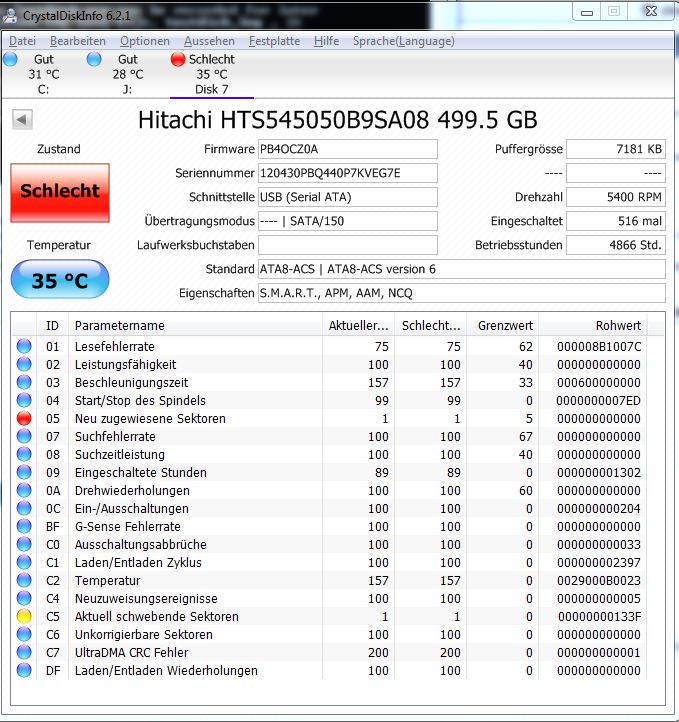This screenshot has height=722, width=679.
Task: Click the Drehzahl value 5400 RPM
Action: coord(616,197)
